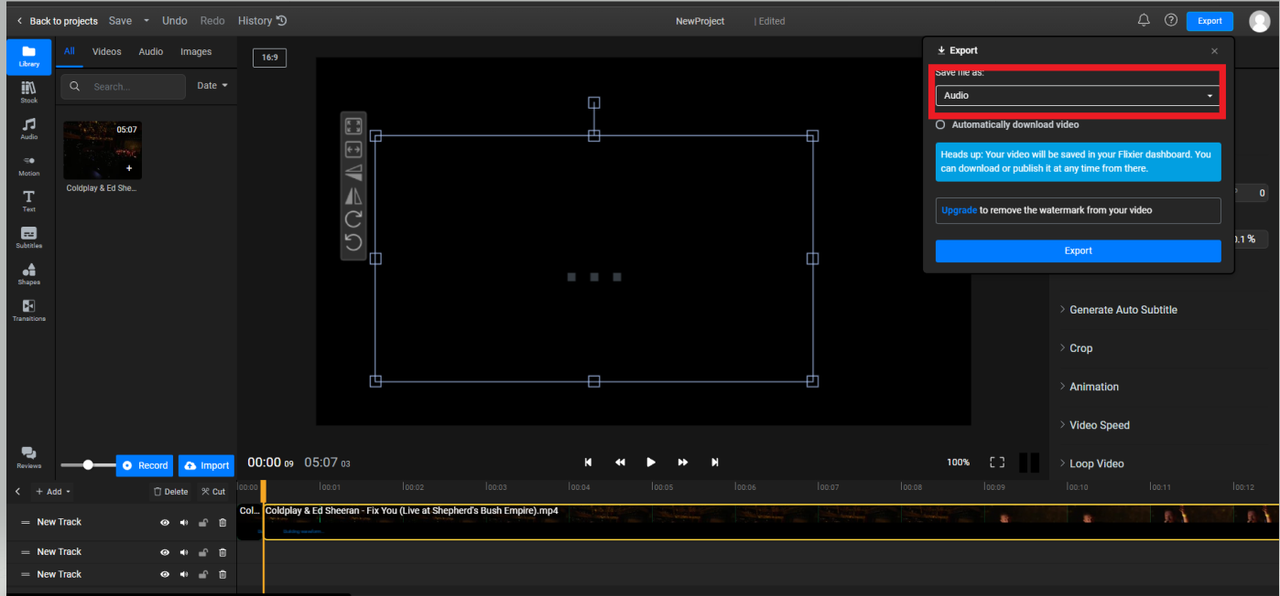Adjust the timeline zoom slider handle
The height and width of the screenshot is (596, 1280).
click(x=88, y=465)
